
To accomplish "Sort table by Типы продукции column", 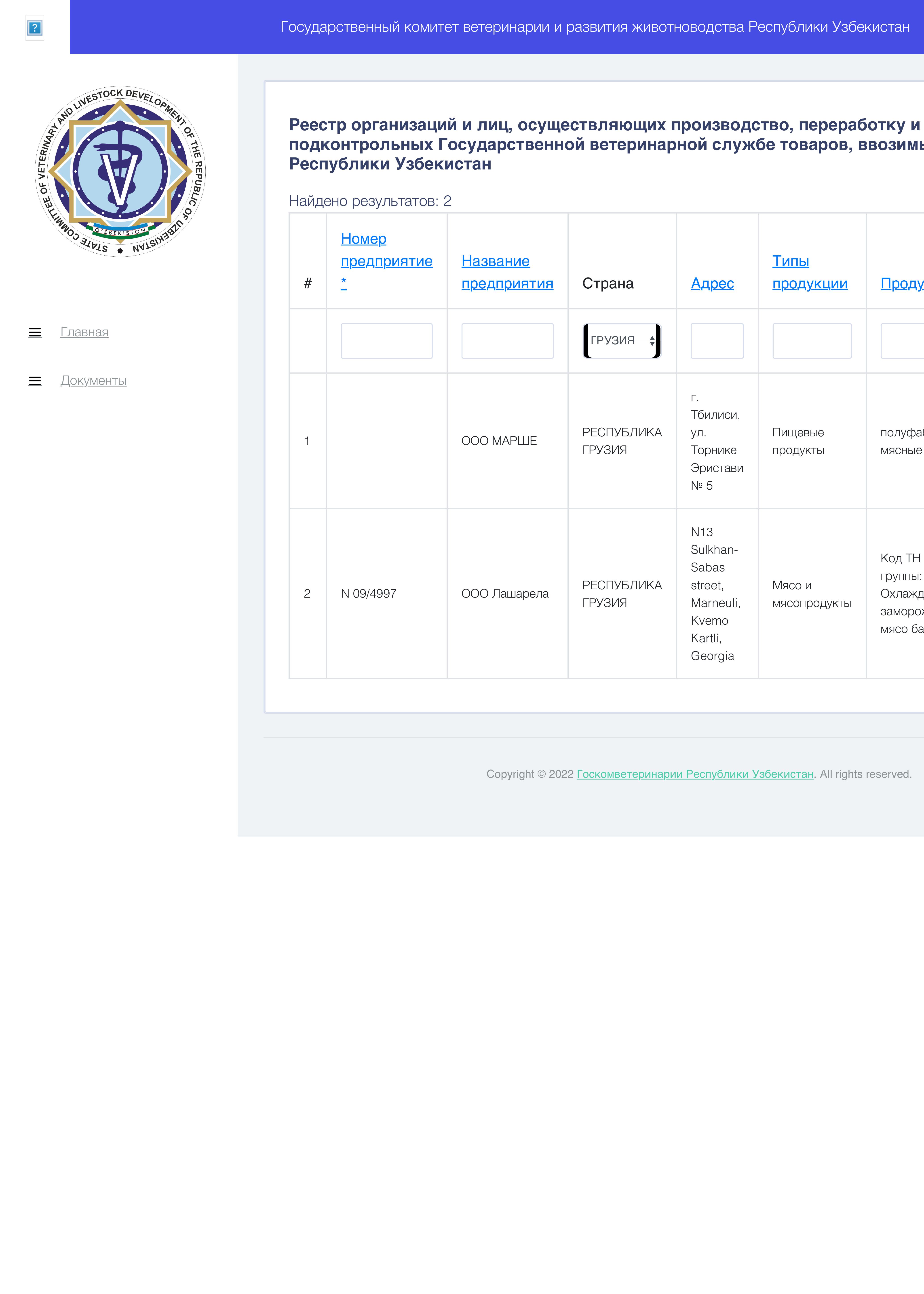I will point(810,272).
